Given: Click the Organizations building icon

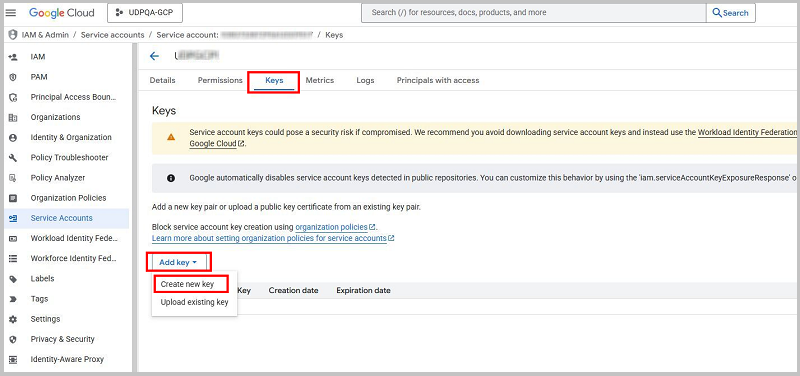Looking at the screenshot, I should click(13, 117).
